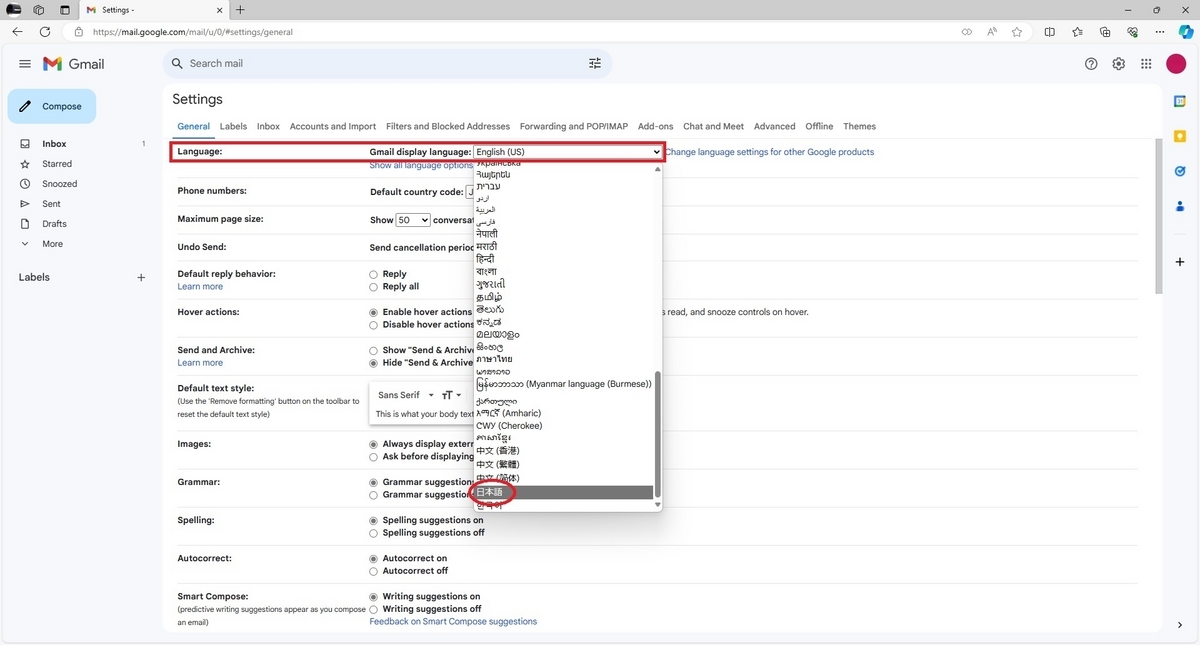
Task: Open the Google account avatar
Action: tap(1176, 64)
